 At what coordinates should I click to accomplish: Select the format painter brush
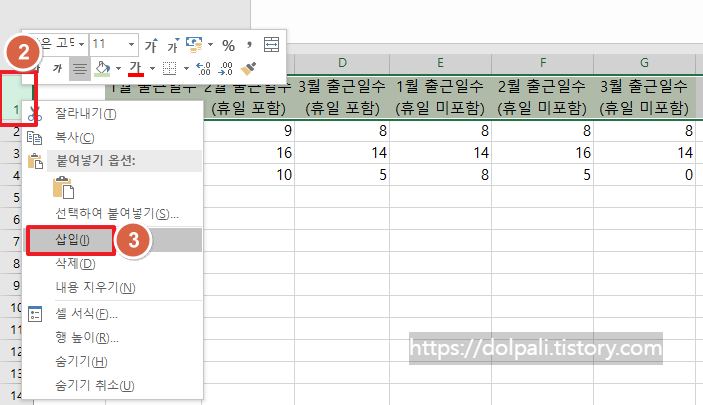[x=248, y=69]
